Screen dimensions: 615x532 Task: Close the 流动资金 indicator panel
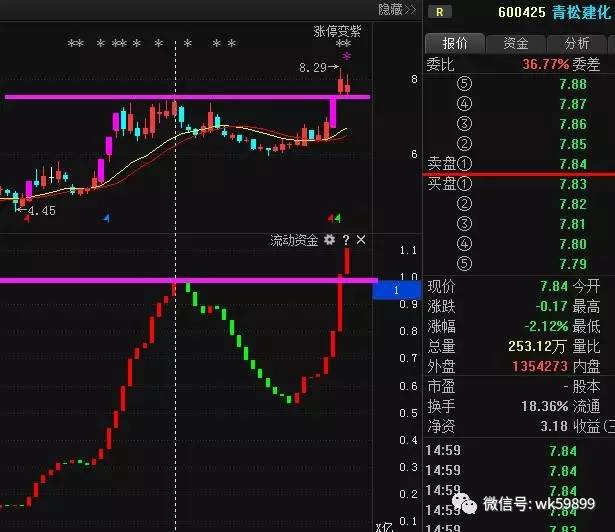[361, 240]
